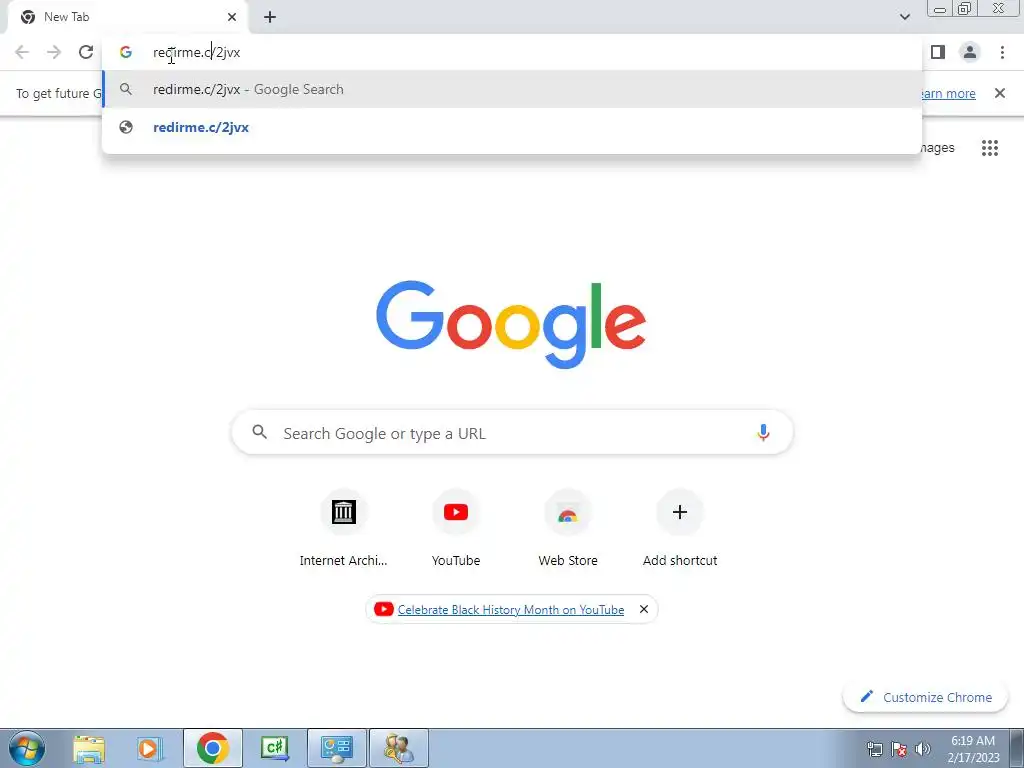
Task: Open the Web Store shortcut
Action: [x=568, y=528]
